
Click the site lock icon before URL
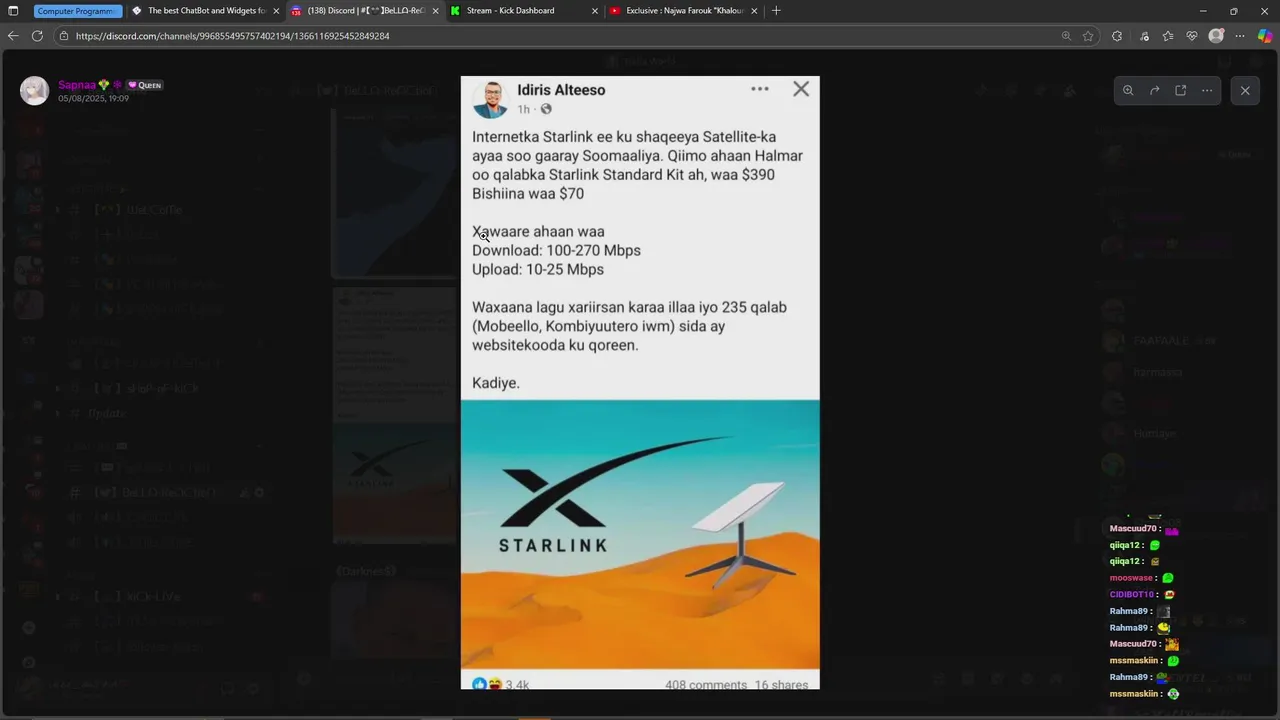coord(64,36)
